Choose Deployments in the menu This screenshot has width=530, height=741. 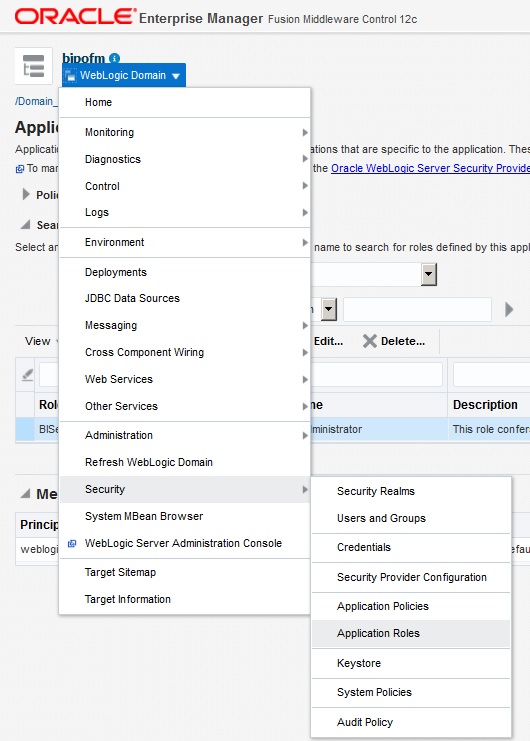185,272
